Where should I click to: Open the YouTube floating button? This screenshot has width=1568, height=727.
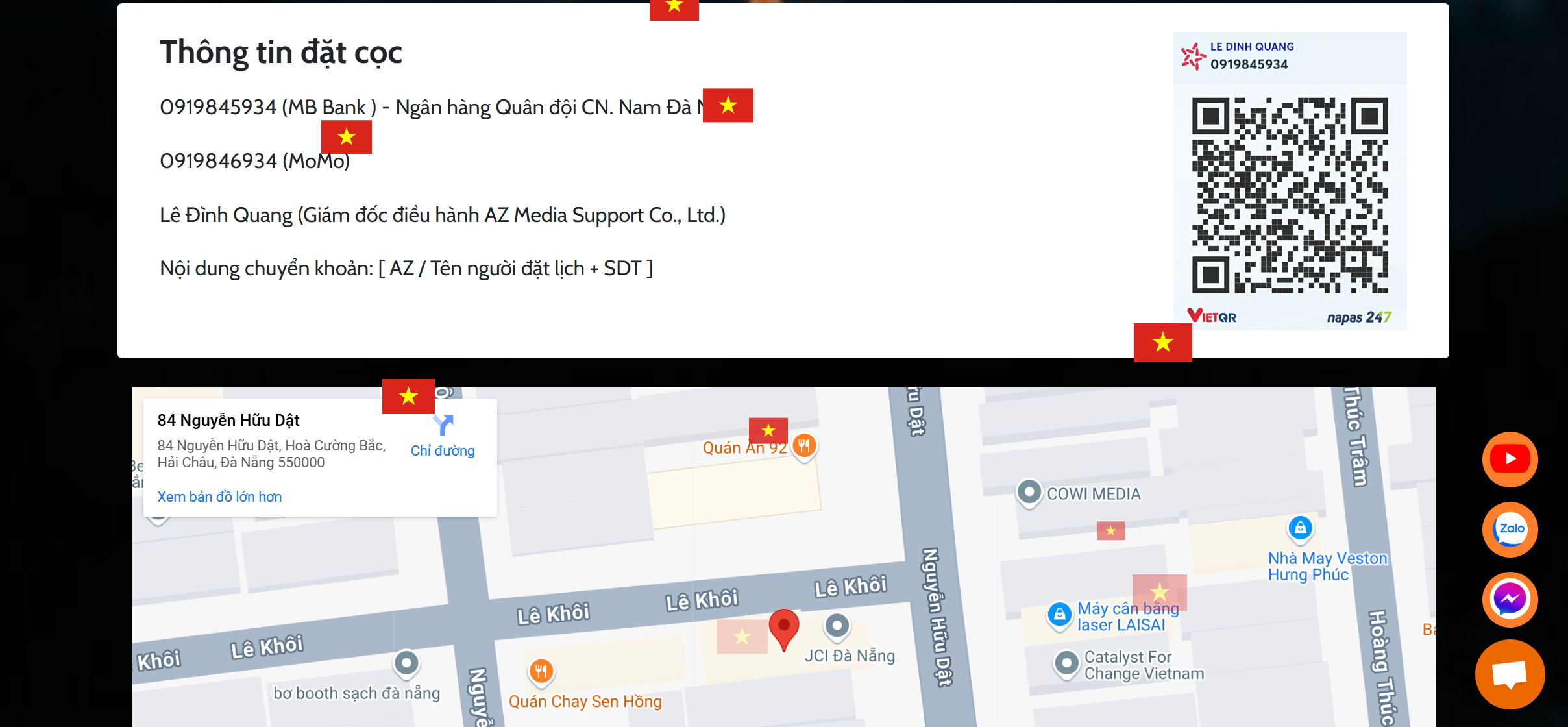pos(1510,459)
